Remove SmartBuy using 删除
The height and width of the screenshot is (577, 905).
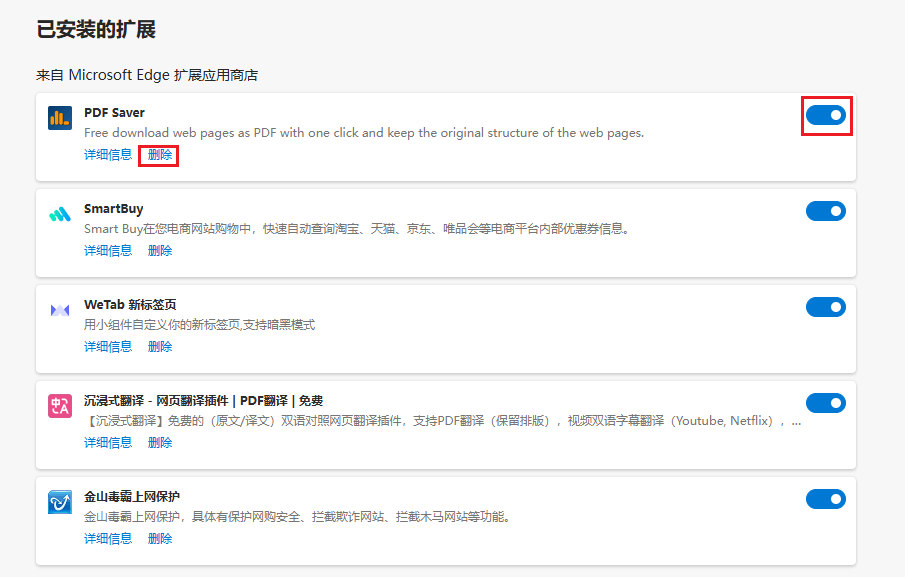click(x=158, y=250)
